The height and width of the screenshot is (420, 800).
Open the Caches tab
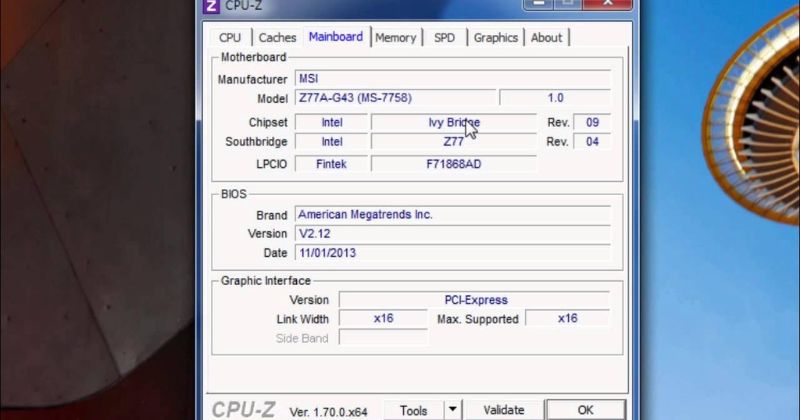click(277, 37)
